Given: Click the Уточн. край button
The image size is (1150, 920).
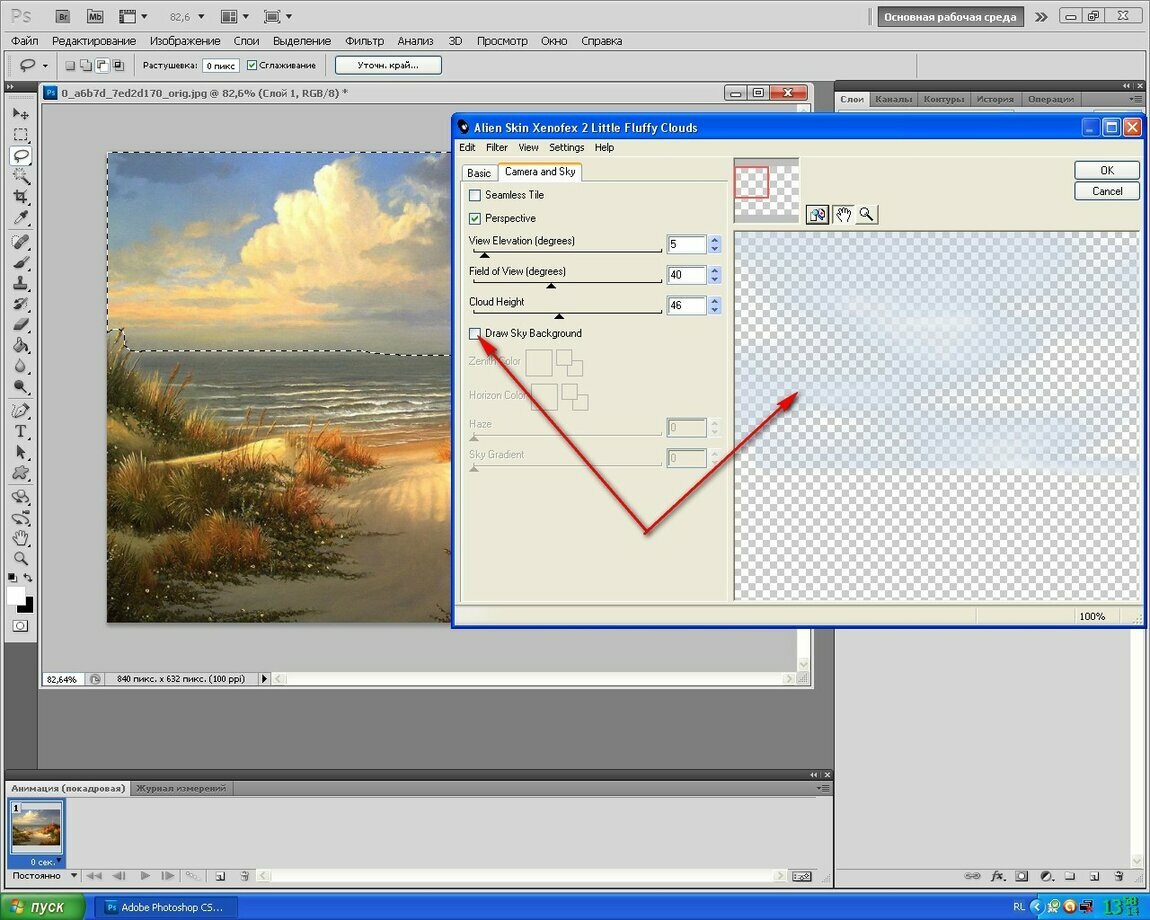Looking at the screenshot, I should click(x=388, y=65).
